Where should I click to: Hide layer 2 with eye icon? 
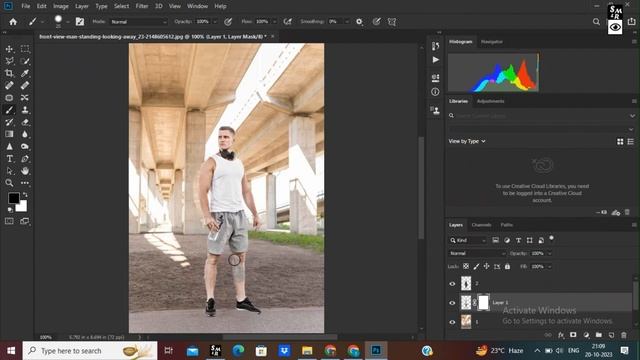click(x=452, y=284)
